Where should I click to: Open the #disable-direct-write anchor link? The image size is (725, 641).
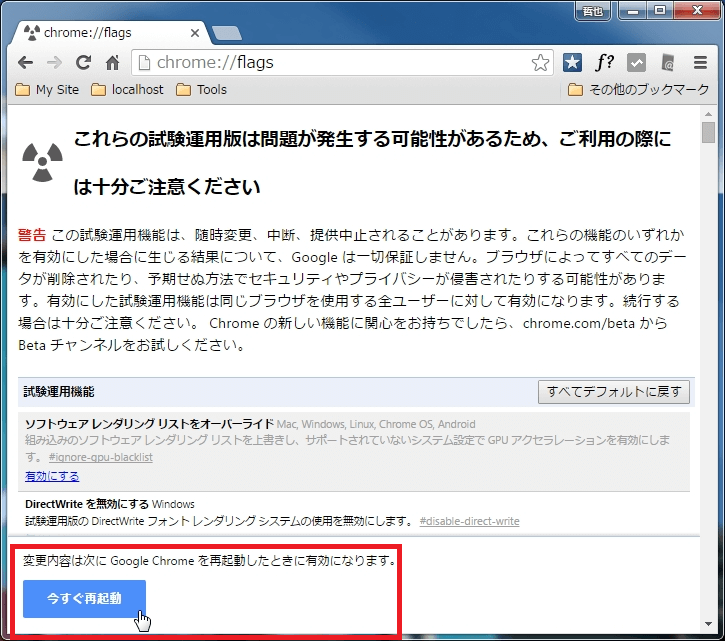point(469,521)
